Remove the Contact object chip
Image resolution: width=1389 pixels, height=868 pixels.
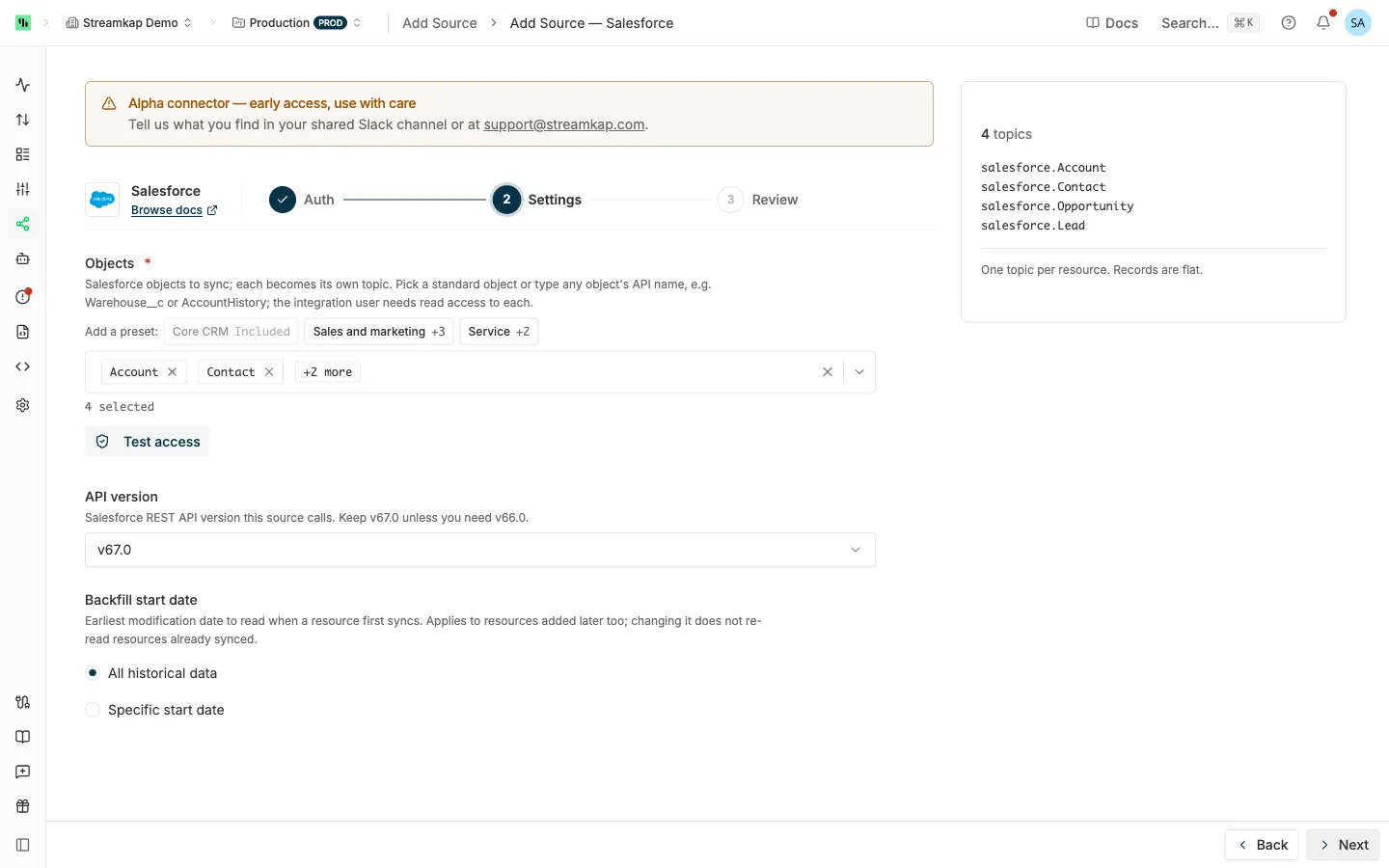pyautogui.click(x=269, y=372)
